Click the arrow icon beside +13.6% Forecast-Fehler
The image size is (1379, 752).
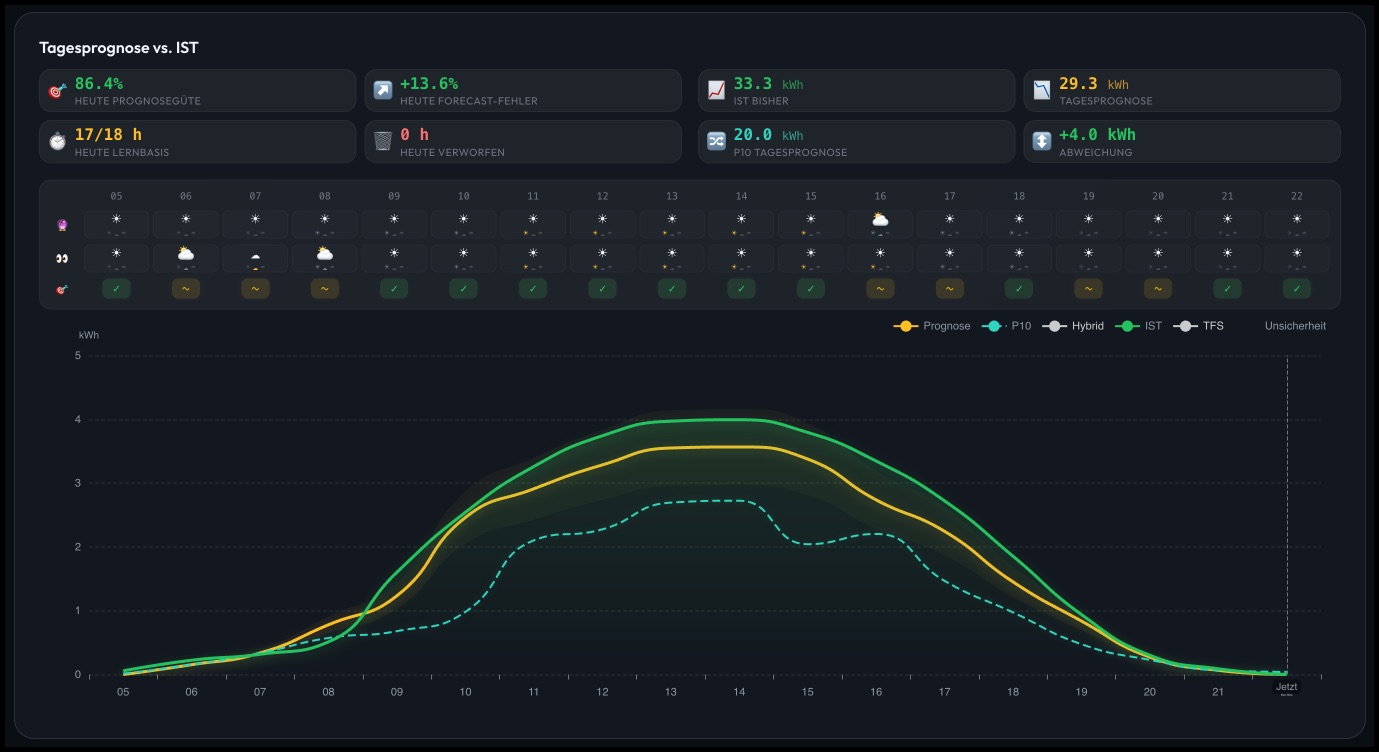pos(383,91)
